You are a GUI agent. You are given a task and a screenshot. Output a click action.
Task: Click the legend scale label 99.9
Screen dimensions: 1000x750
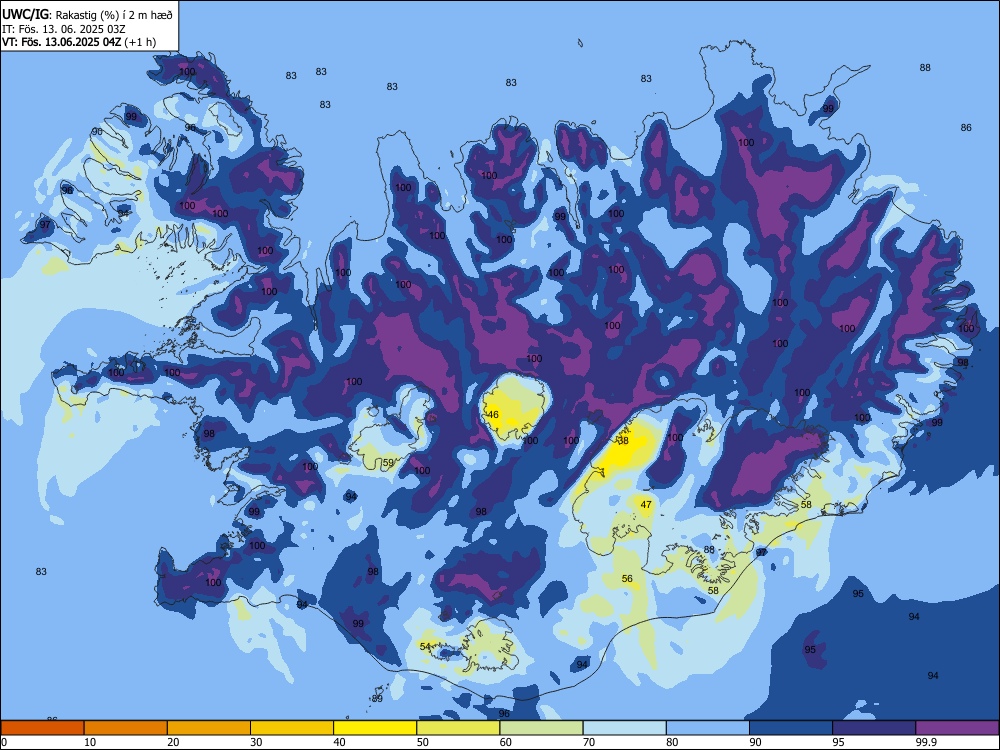point(925,742)
